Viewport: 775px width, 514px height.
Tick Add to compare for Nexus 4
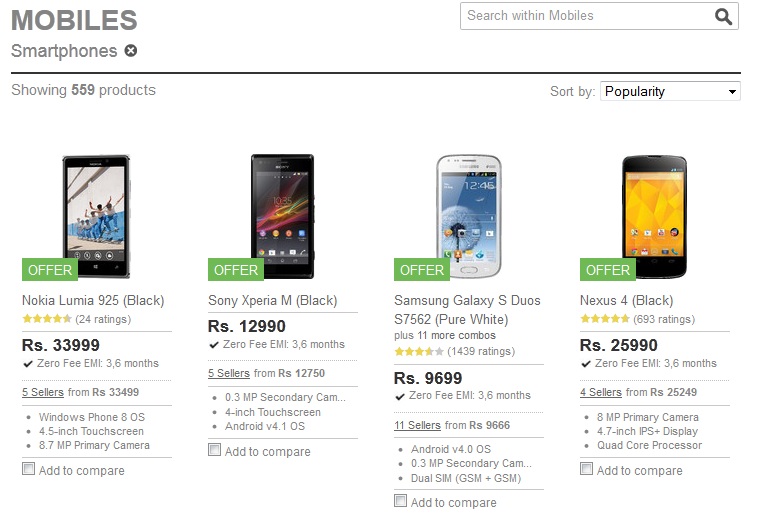click(x=587, y=469)
